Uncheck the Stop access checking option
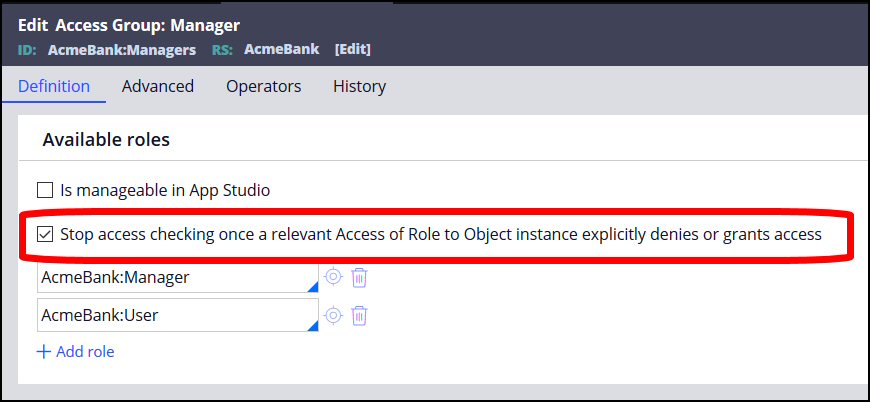 tap(44, 235)
